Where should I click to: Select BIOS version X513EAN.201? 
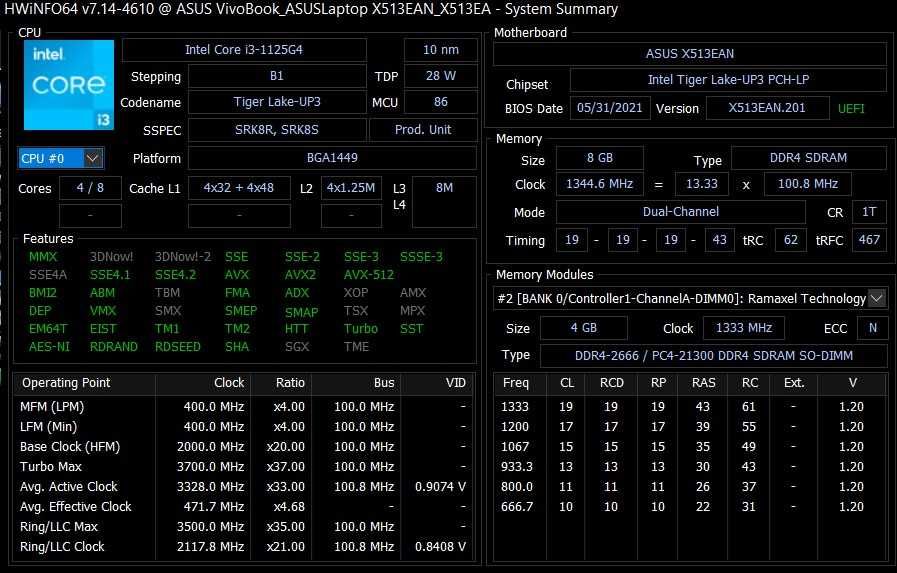point(767,108)
